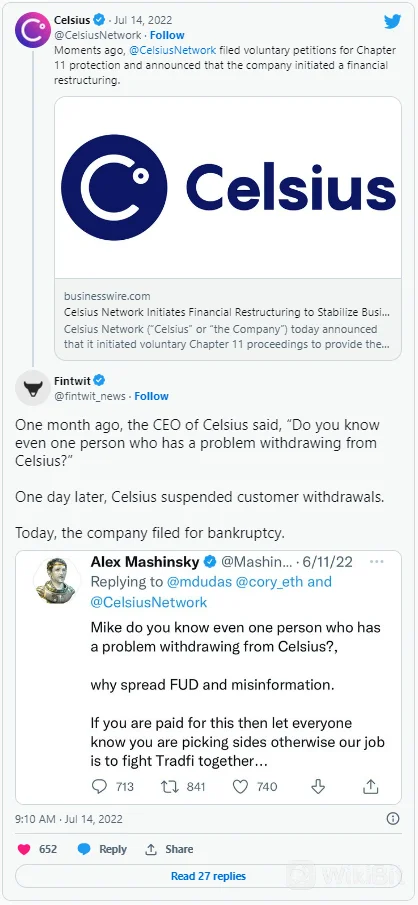Open the quoted tweet's three-dot menu
The height and width of the screenshot is (905, 418).
point(376,562)
